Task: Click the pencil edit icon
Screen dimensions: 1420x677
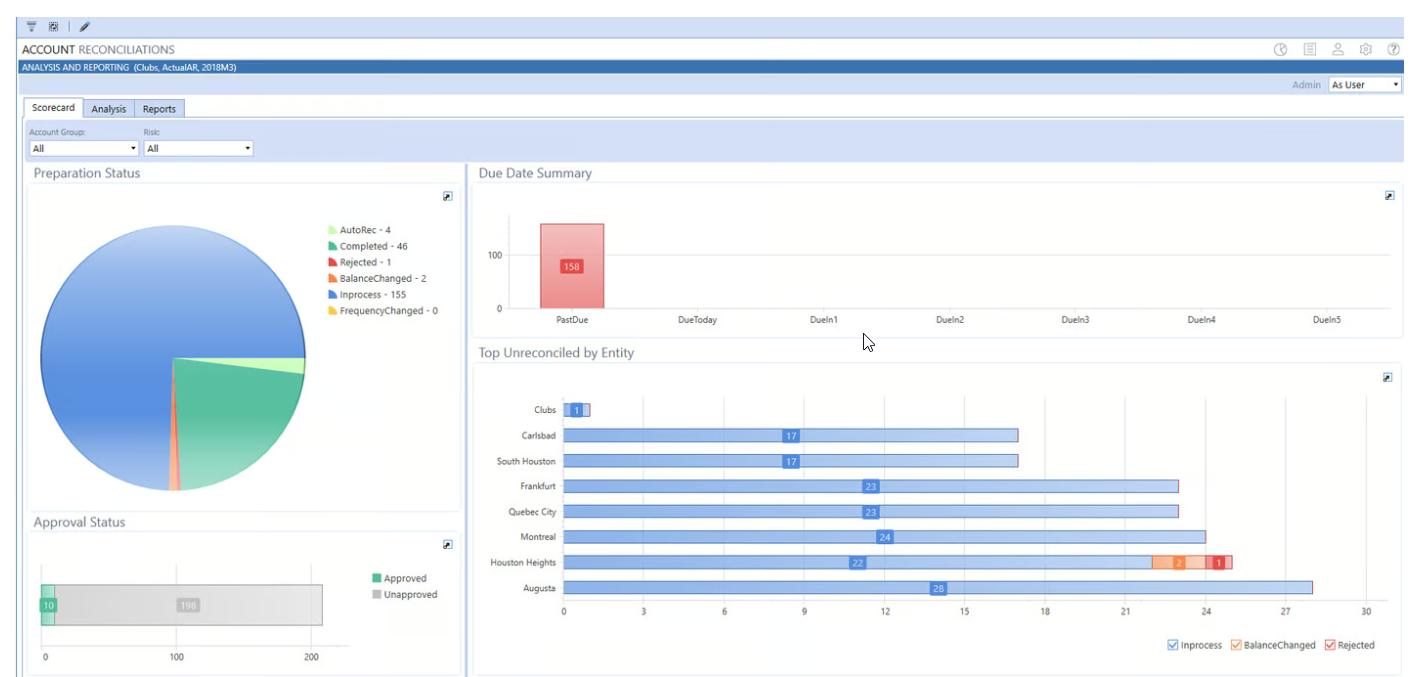Action: [x=84, y=27]
